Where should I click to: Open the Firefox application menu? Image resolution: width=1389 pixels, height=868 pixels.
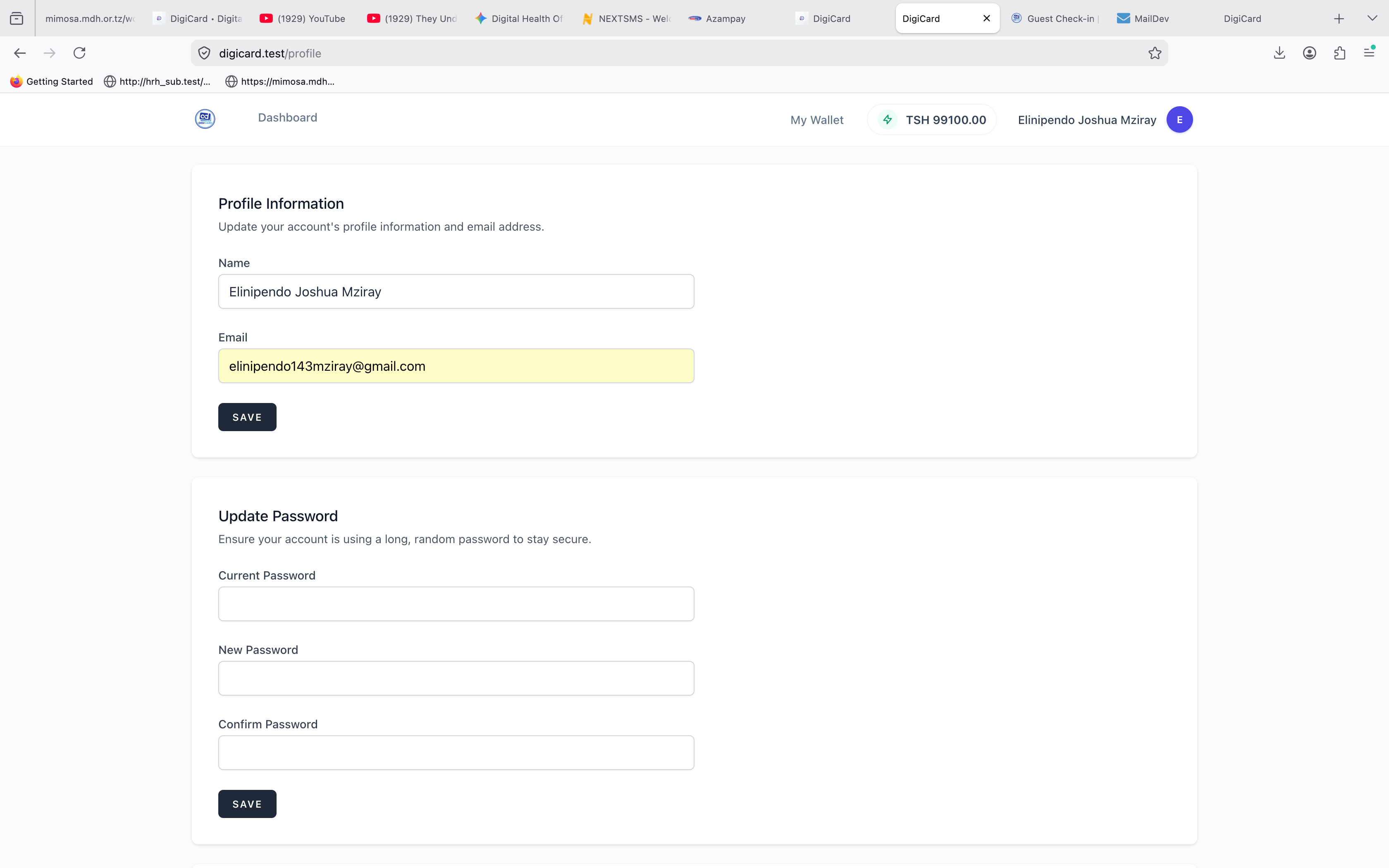coord(1370,53)
